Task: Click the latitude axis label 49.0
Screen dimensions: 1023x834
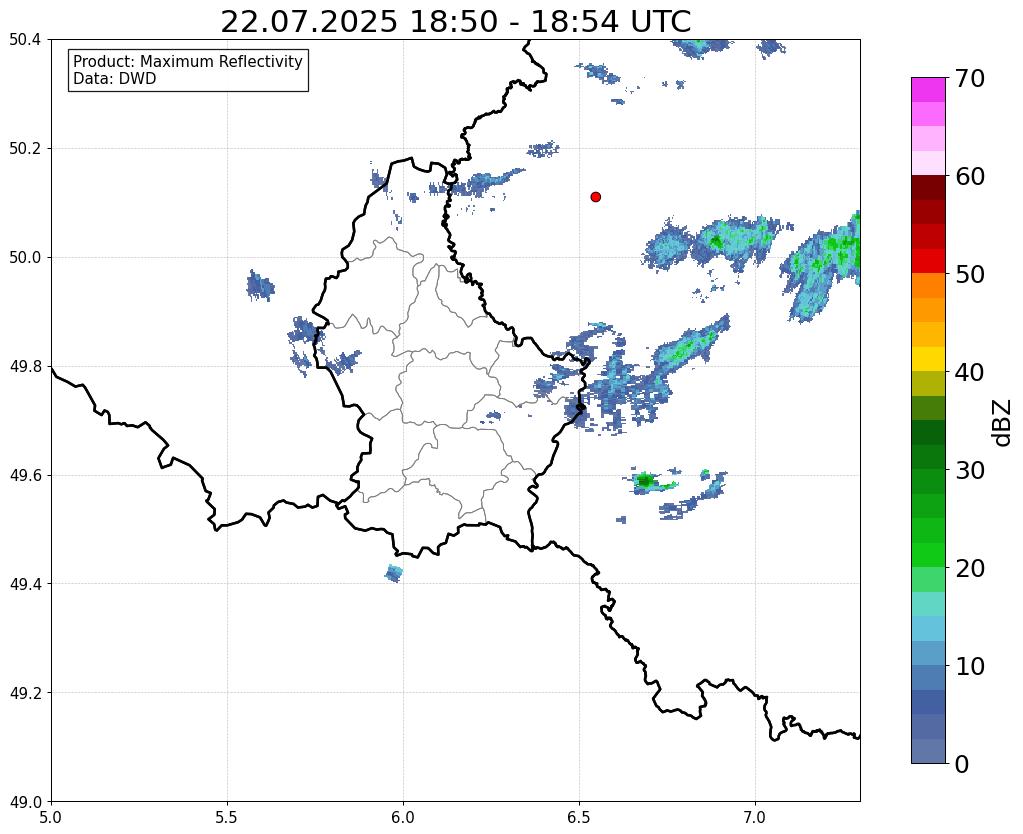Action: pos(25,801)
